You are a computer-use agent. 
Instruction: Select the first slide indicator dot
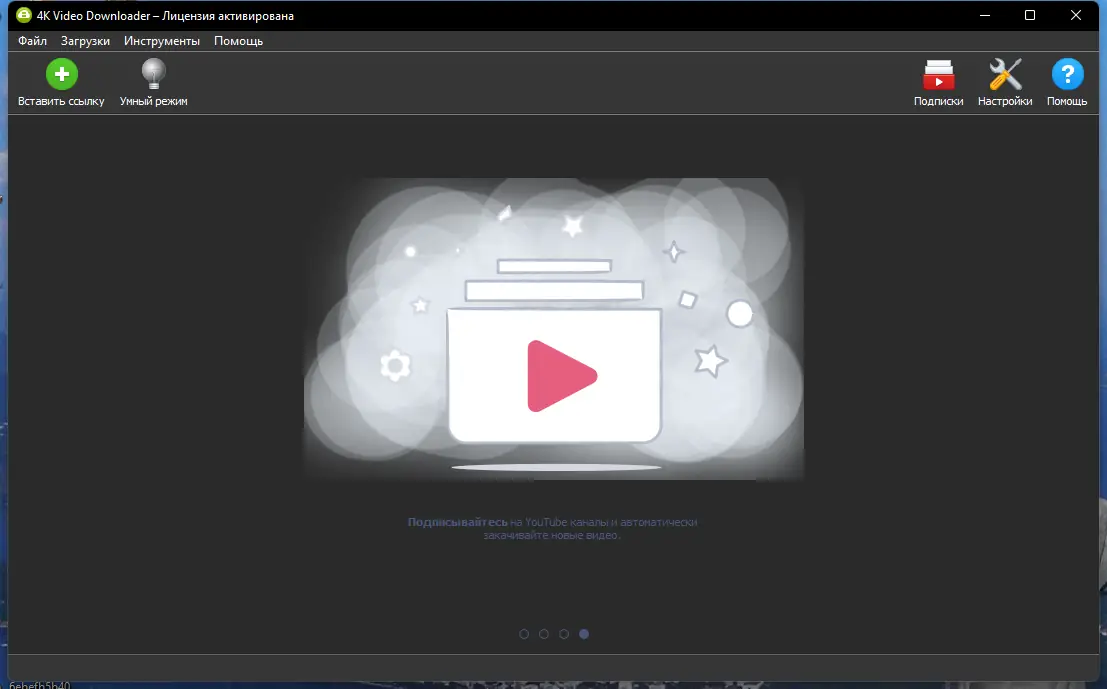click(524, 634)
